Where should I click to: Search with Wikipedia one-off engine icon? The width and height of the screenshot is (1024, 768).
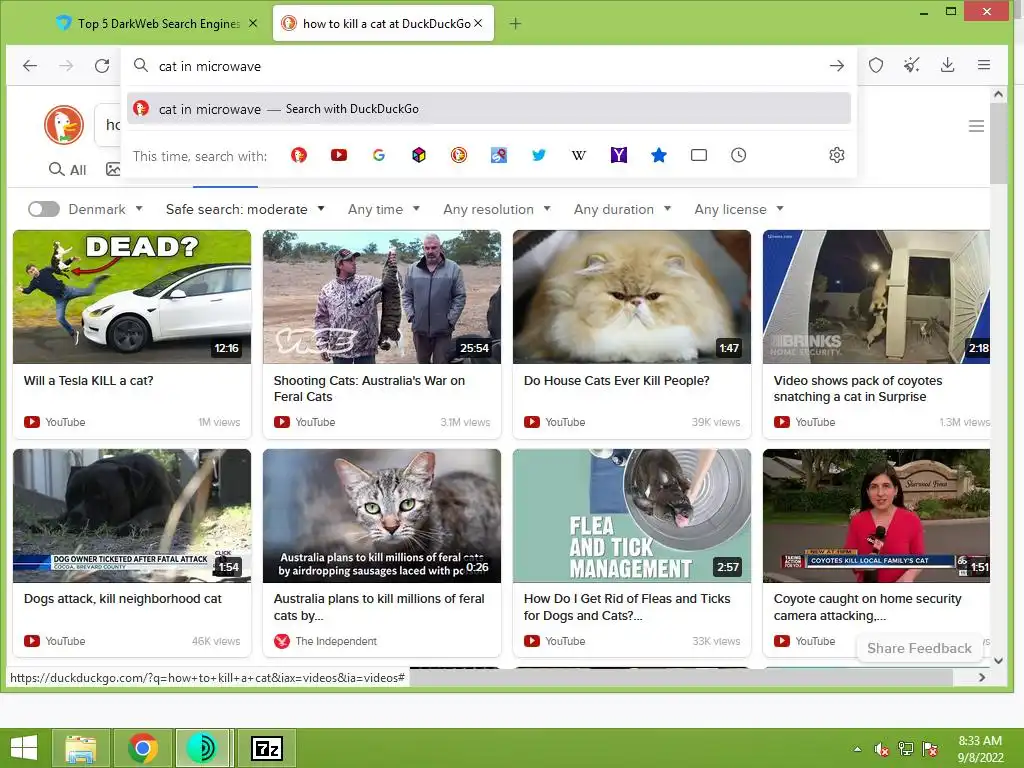pos(579,155)
